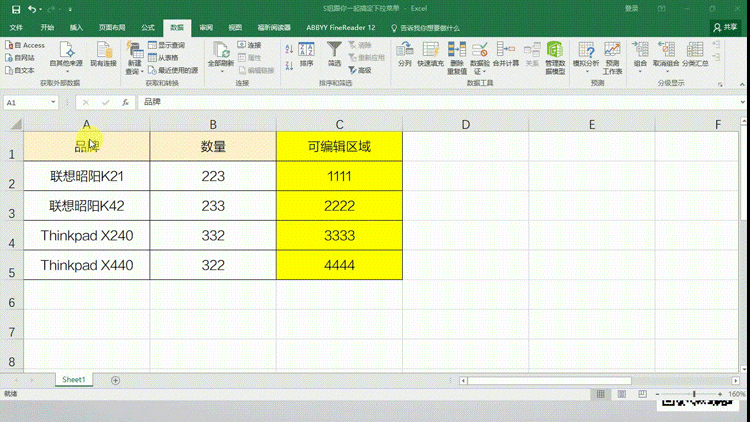Open existing connections (现有连接)

[103, 54]
